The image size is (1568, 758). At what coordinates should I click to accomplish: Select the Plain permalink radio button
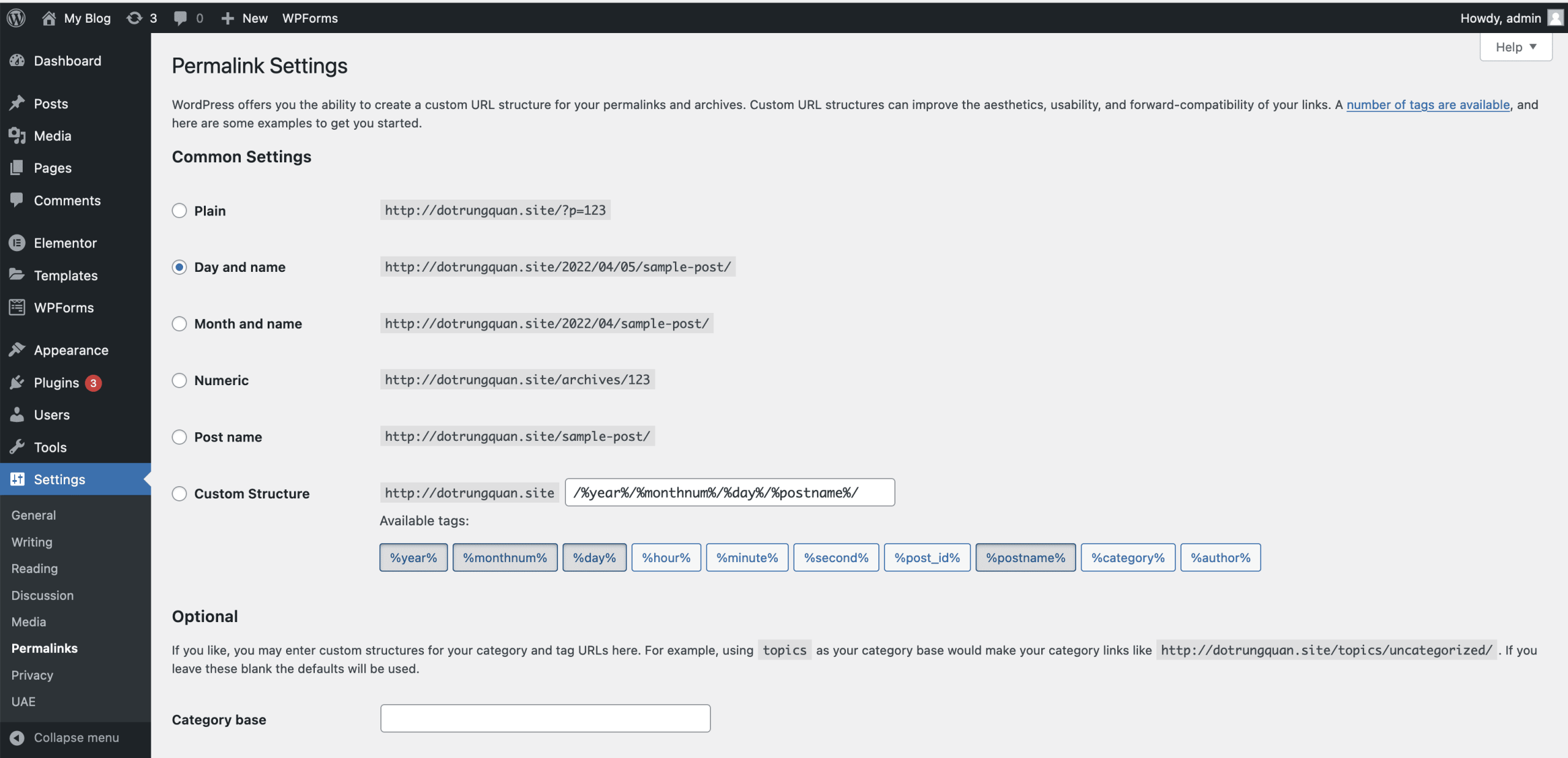(x=179, y=211)
